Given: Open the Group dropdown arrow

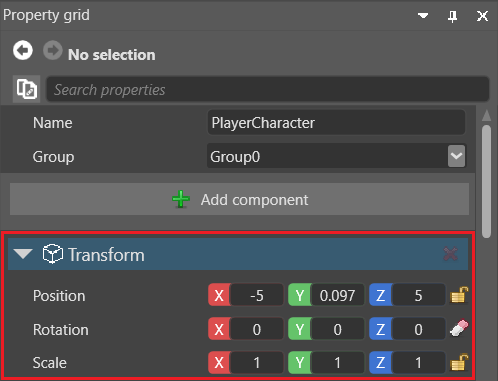Looking at the screenshot, I should [456, 156].
